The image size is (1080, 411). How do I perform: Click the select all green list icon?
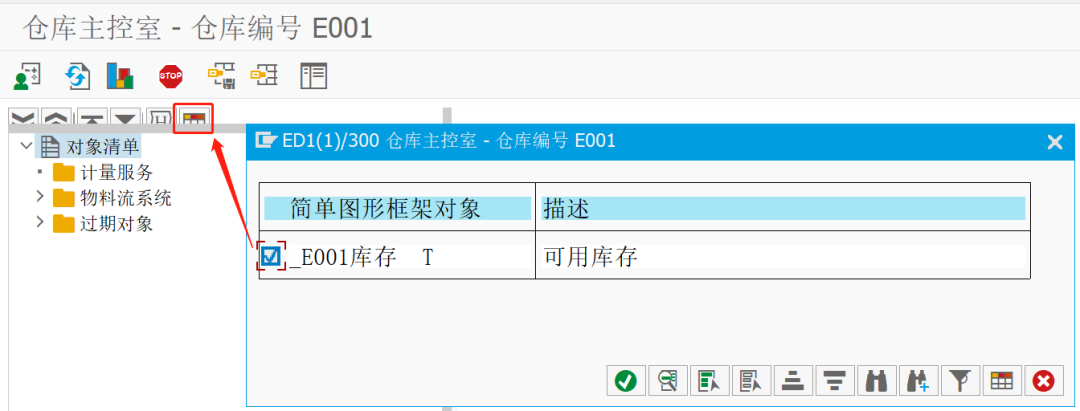(709, 380)
